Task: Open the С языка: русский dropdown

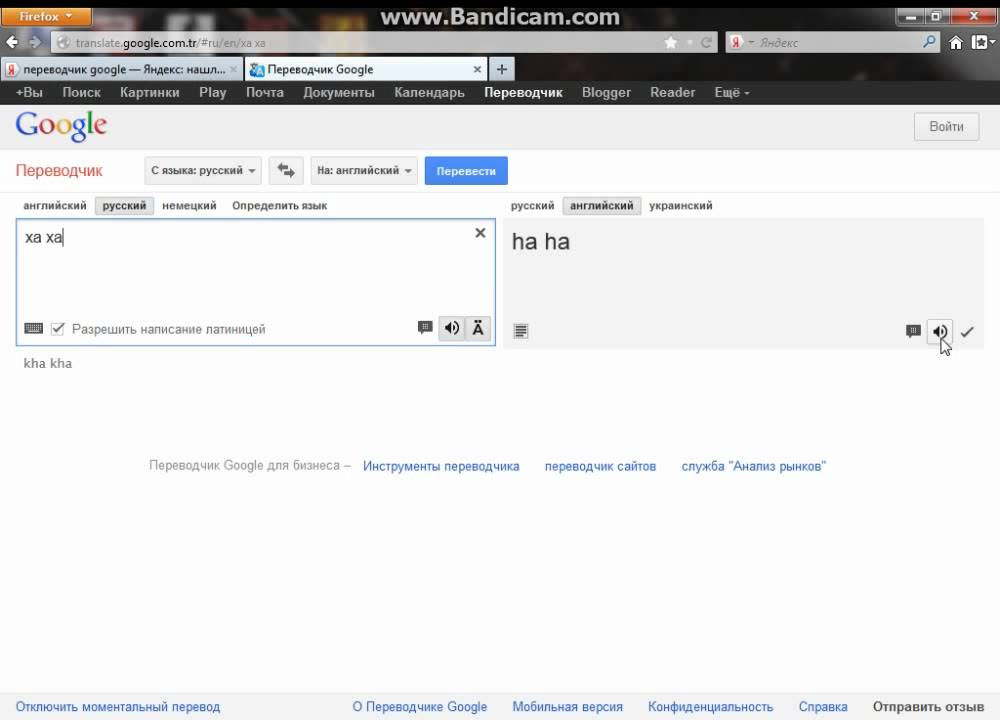Action: coord(203,171)
